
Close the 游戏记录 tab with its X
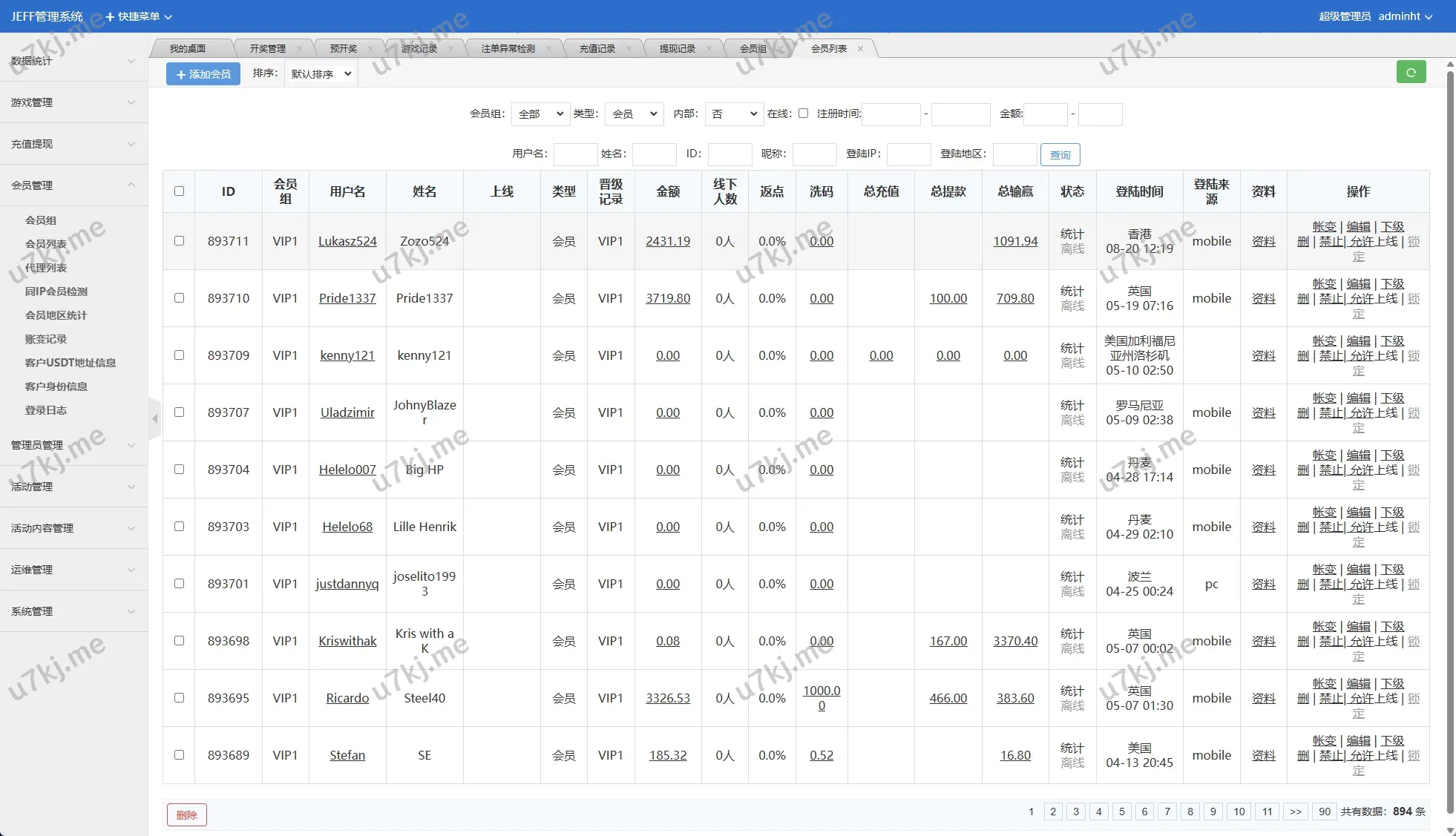pyautogui.click(x=450, y=48)
